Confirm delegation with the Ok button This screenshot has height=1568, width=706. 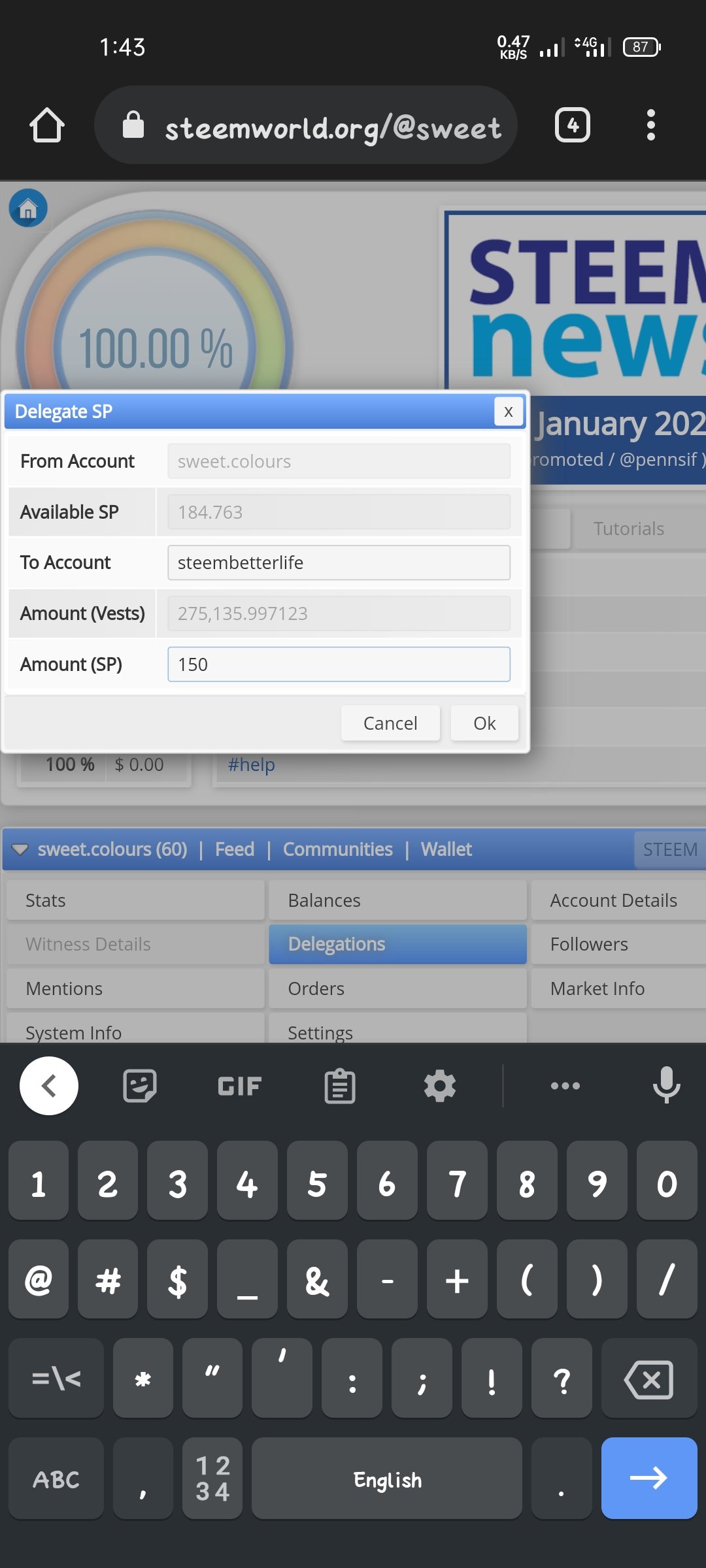[484, 723]
